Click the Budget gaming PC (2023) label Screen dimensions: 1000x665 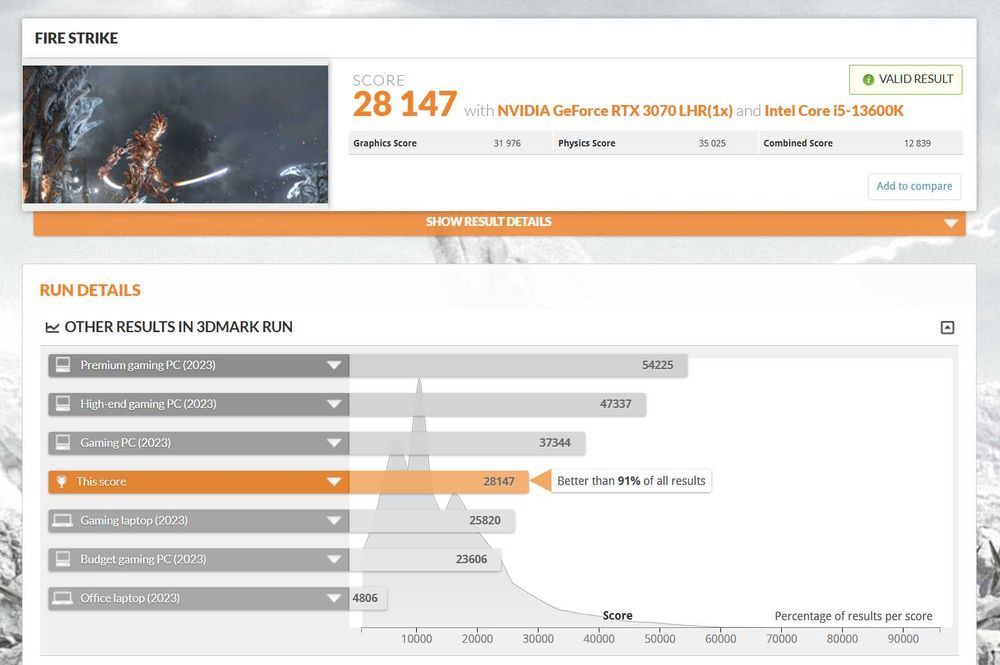click(x=143, y=560)
